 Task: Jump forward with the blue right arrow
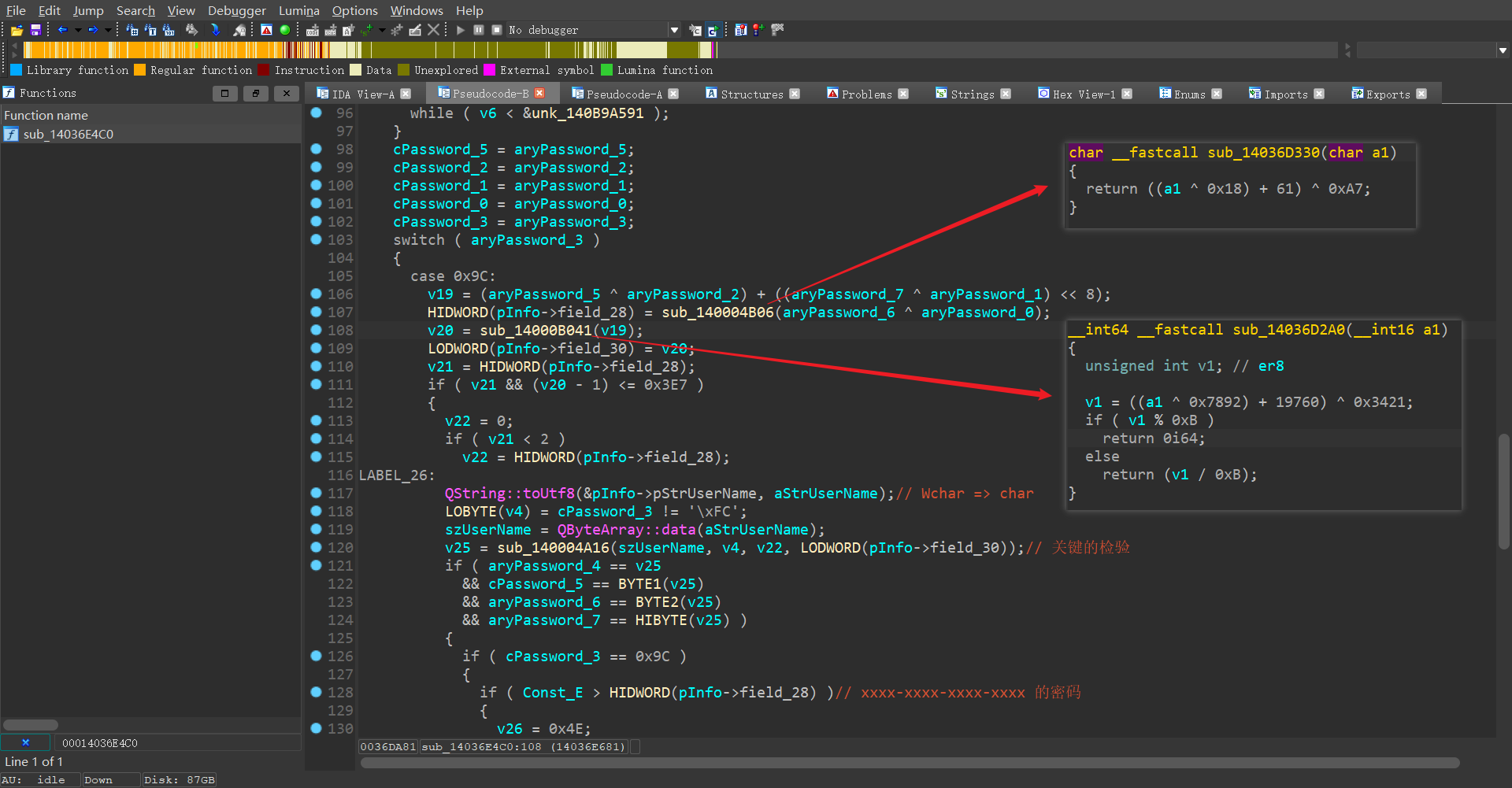coord(93,30)
